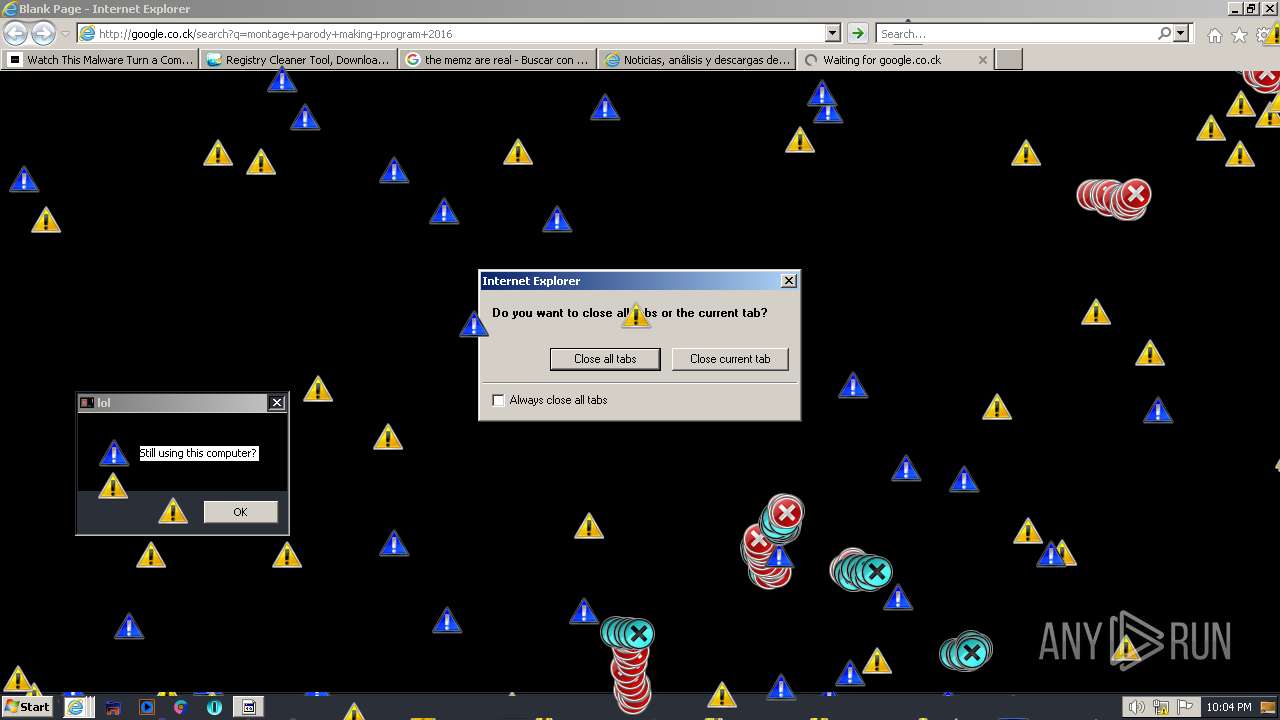Screen dimensions: 1280x720
Task: Open the file explorer taskbar icon
Action: 113,707
